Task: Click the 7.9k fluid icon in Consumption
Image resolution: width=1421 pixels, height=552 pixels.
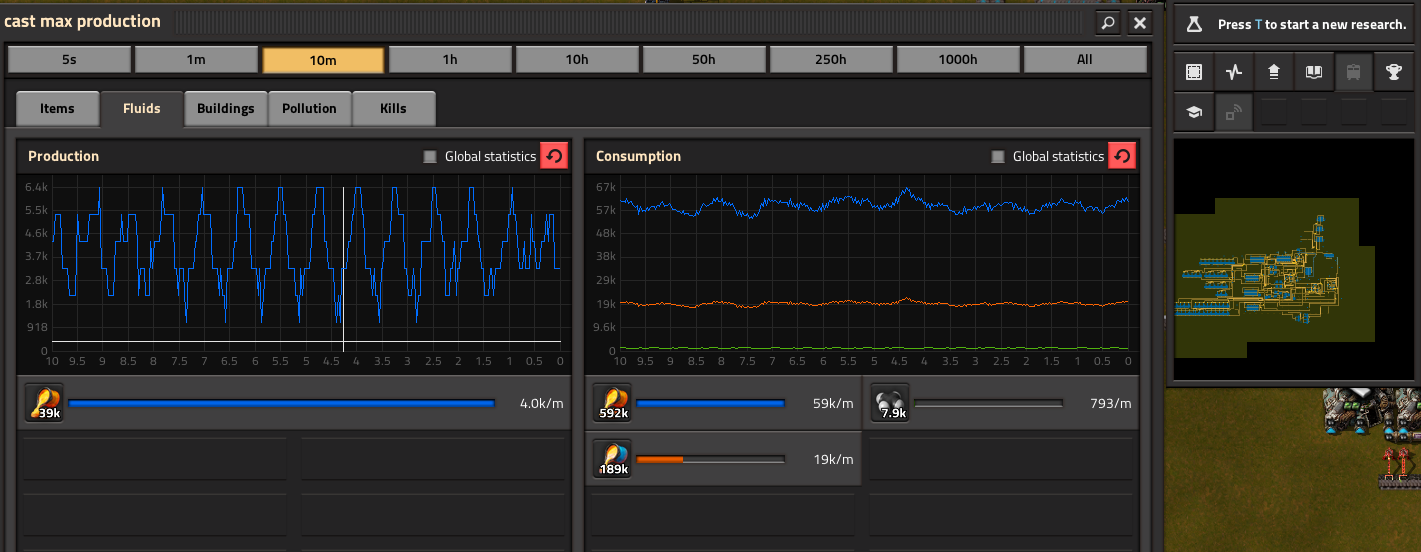Action: click(889, 403)
